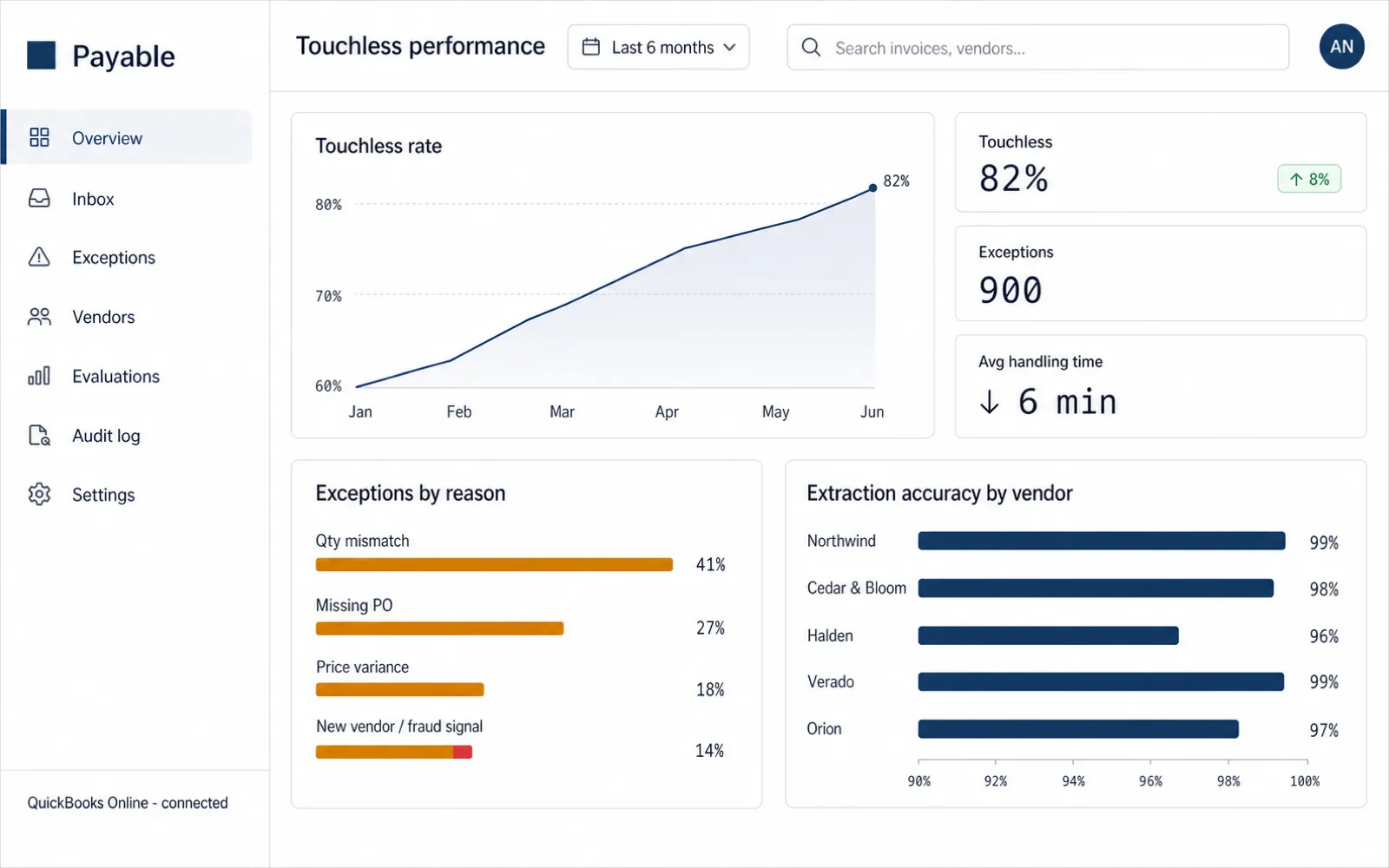Viewport: 1389px width, 868px height.
Task: Click the search magnifier icon
Action: click(x=811, y=47)
